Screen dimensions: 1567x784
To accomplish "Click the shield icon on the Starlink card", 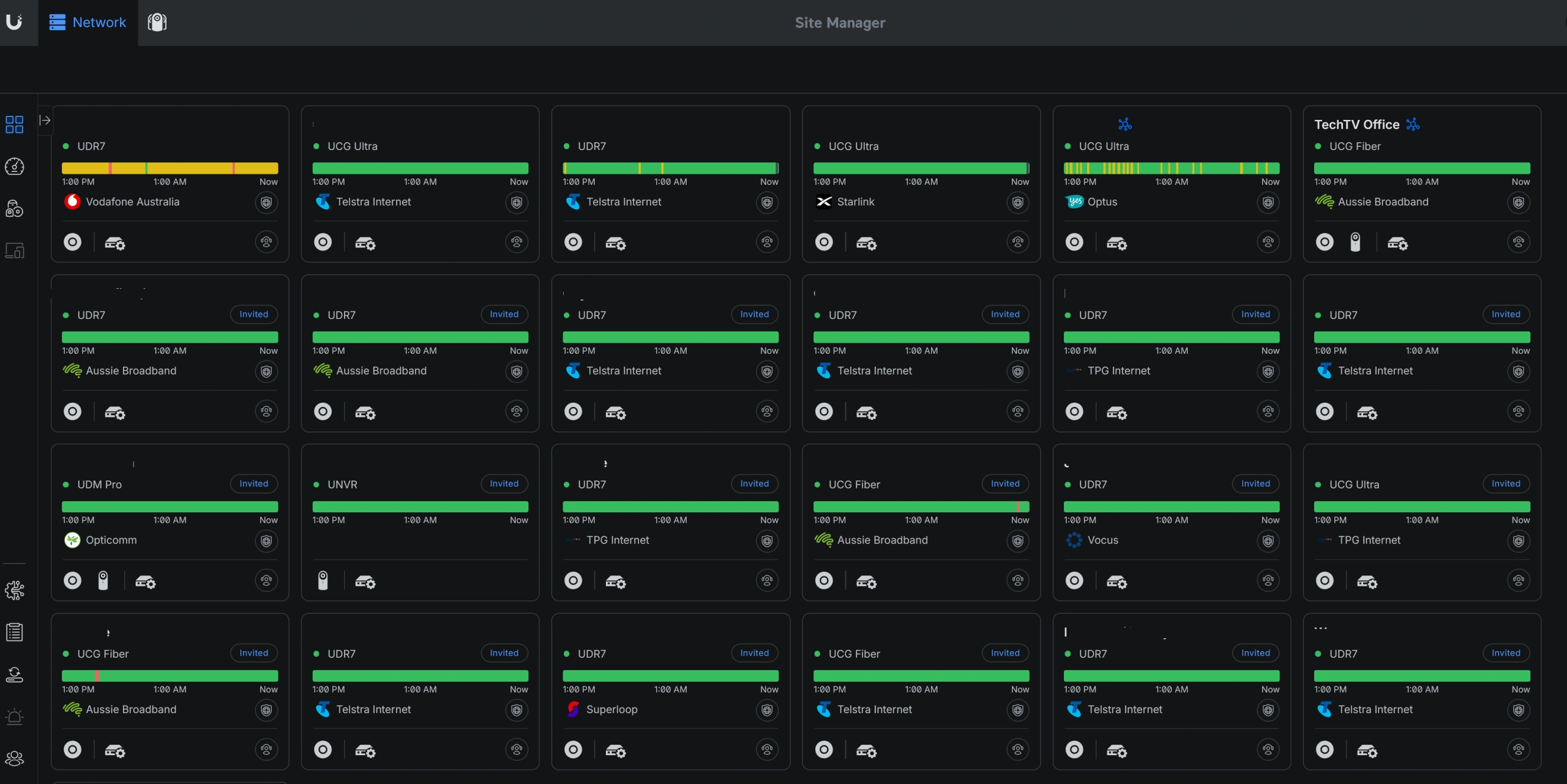I will point(1018,202).
